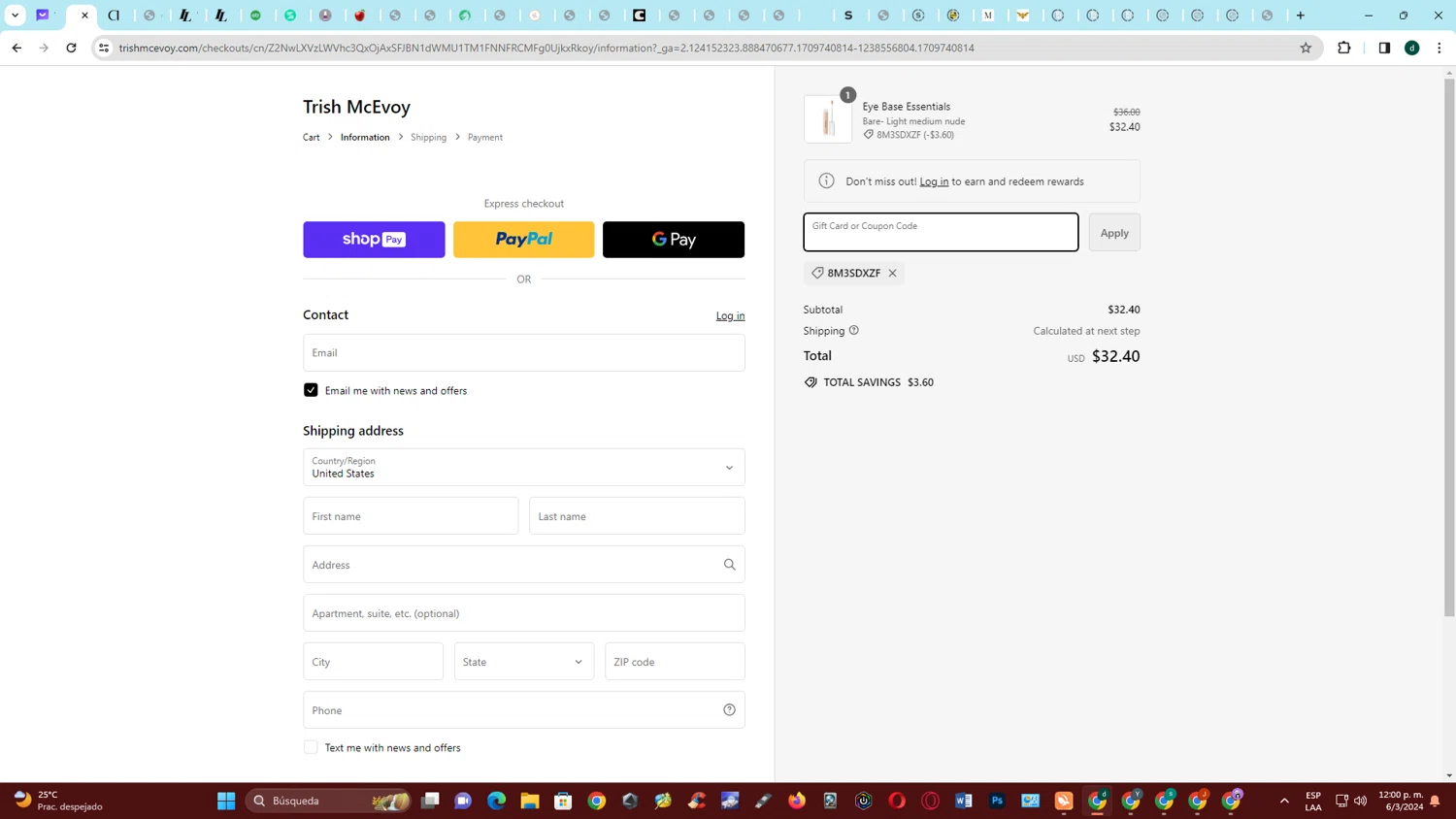Click Eye Base Essentials product thumbnail

828,119
